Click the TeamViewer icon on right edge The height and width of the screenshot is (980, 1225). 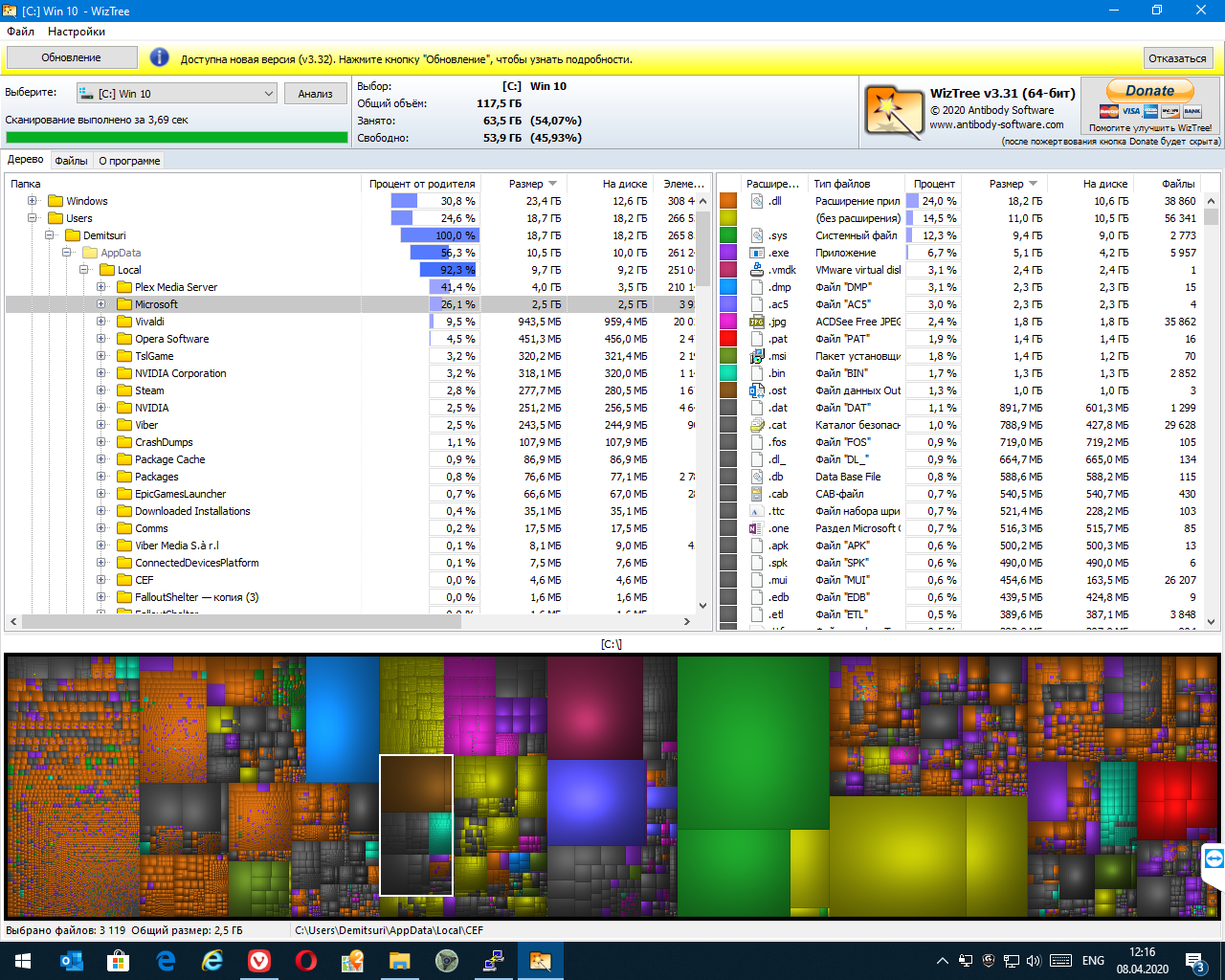(1214, 858)
